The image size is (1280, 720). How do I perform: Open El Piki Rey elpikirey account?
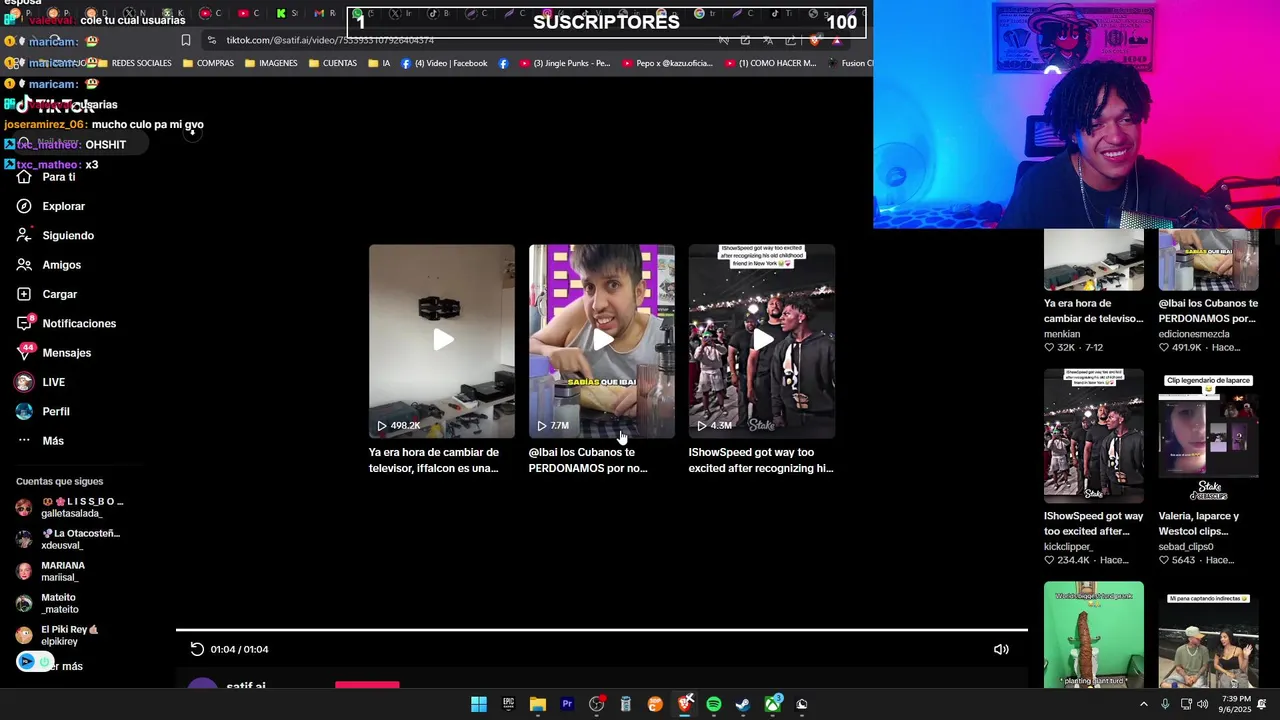pyautogui.click(x=57, y=635)
